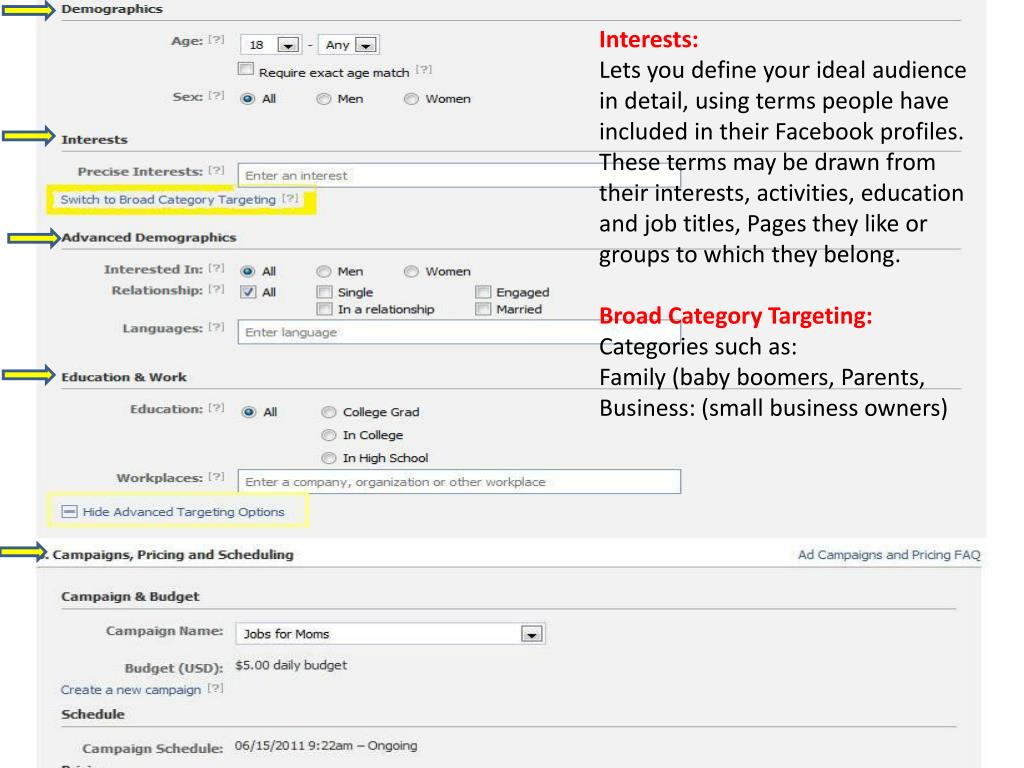This screenshot has height=768, width=1024.
Task: Select the In High School option
Action: point(328,458)
